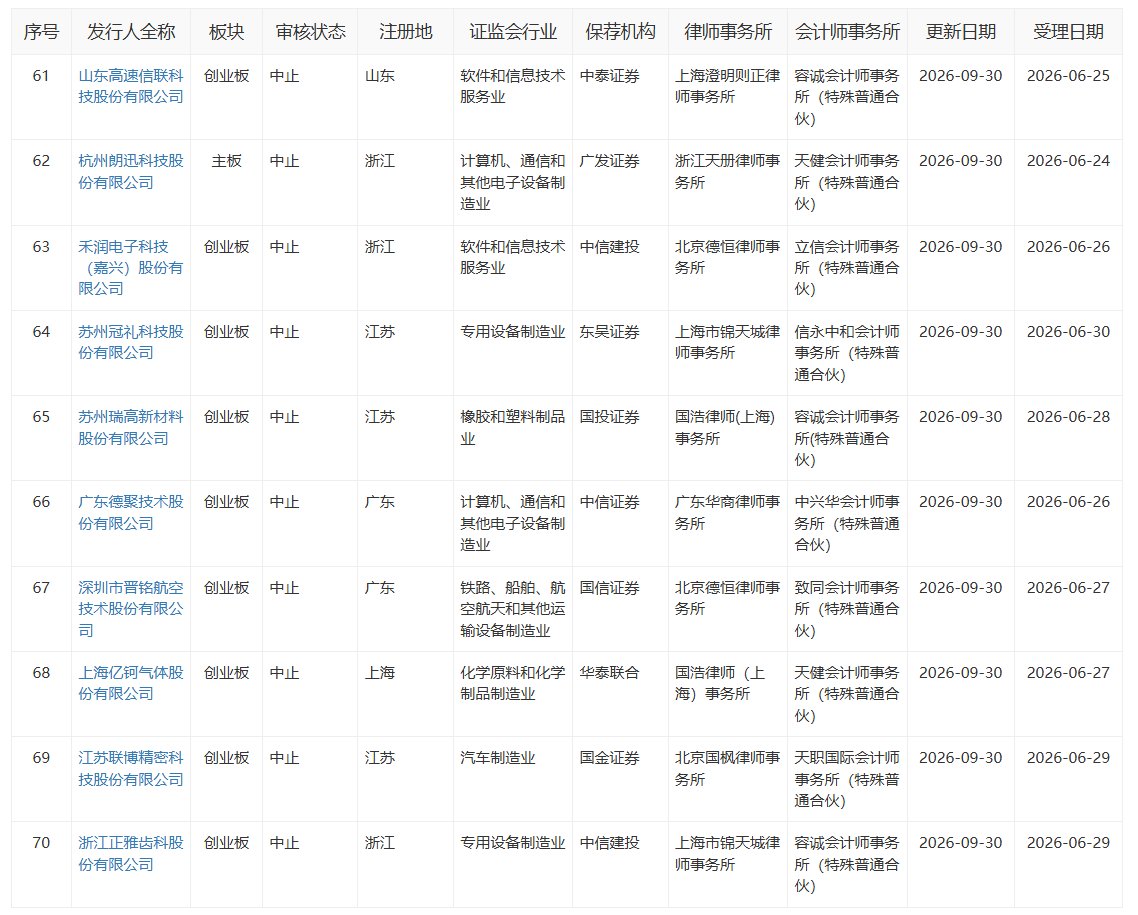Click the 受理日期 column header
The image size is (1138, 915).
[x=1068, y=32]
